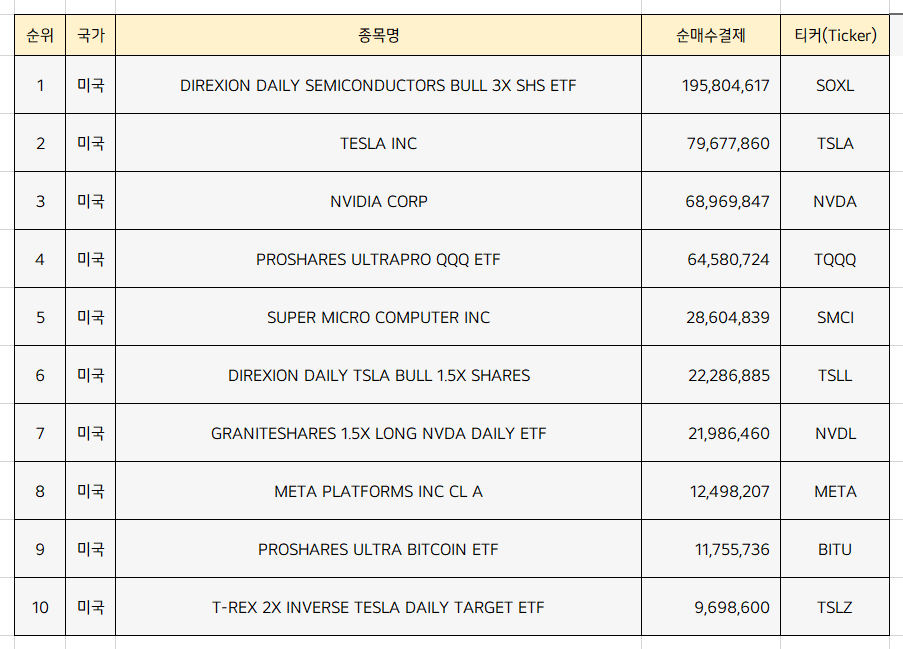
Task: Select the SMCI ticker cell
Action: pos(835,317)
